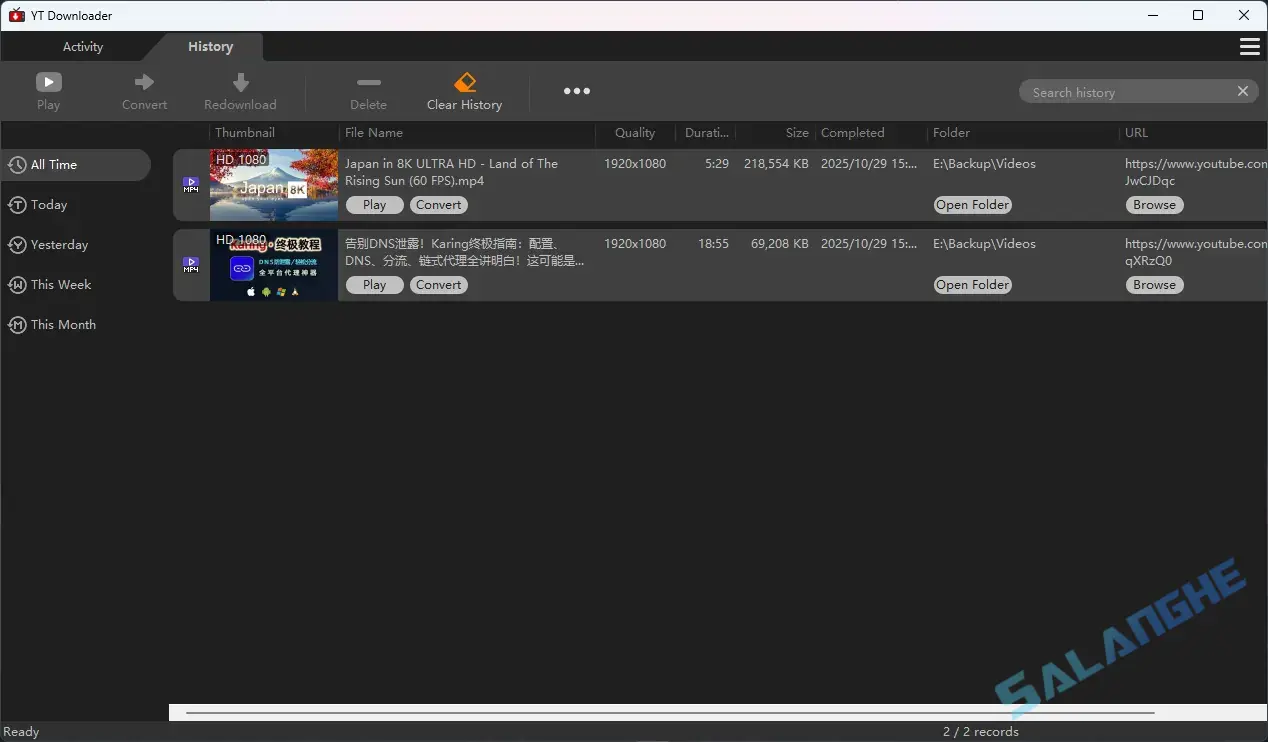Click the Japan 8K video thumbnail

click(x=273, y=185)
